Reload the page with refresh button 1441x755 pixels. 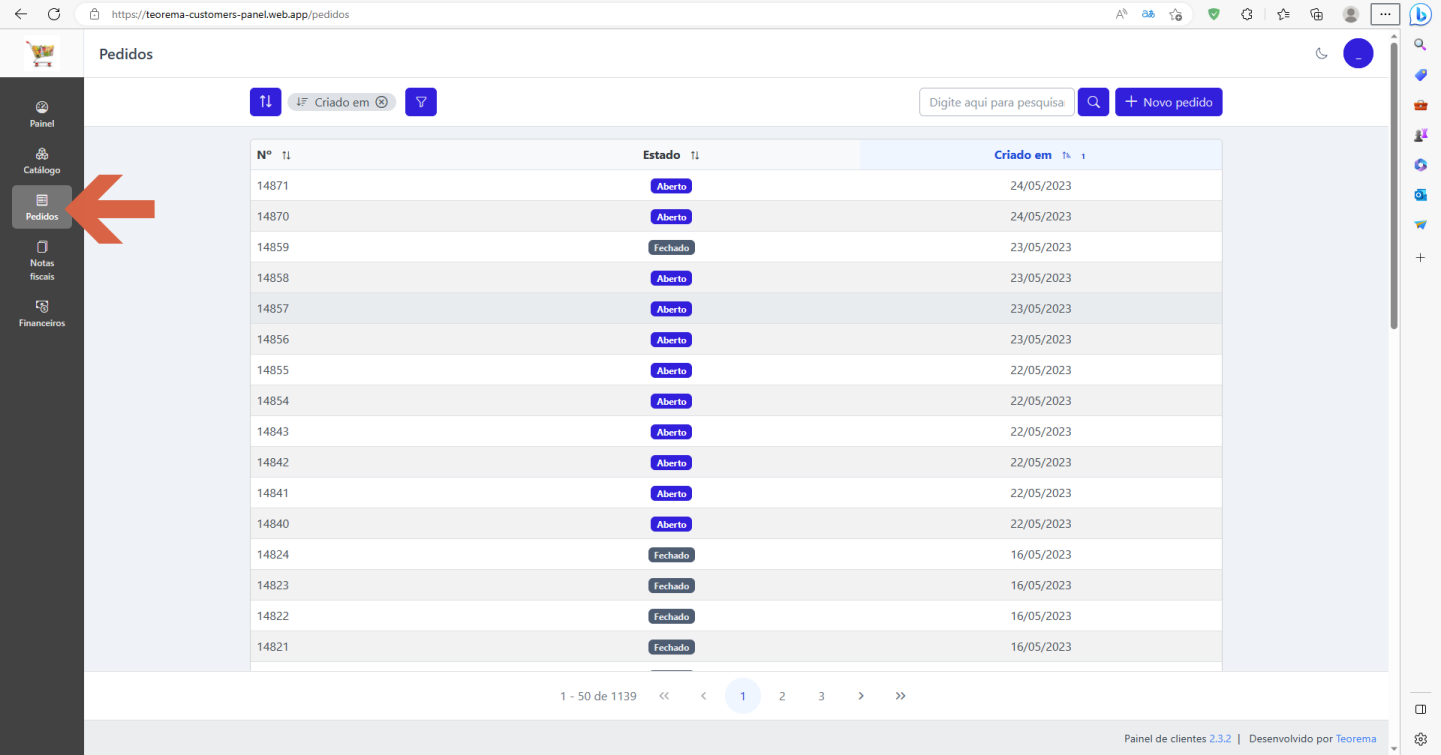54,14
